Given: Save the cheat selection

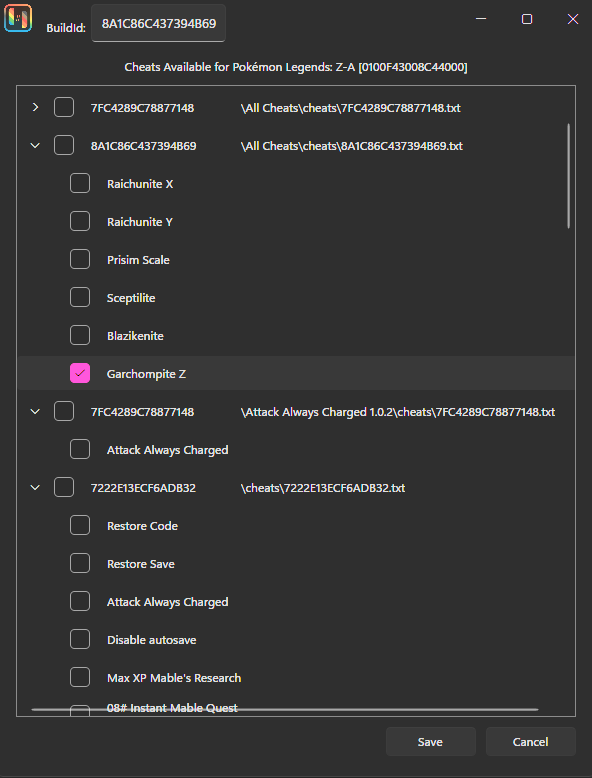Looking at the screenshot, I should [x=430, y=742].
